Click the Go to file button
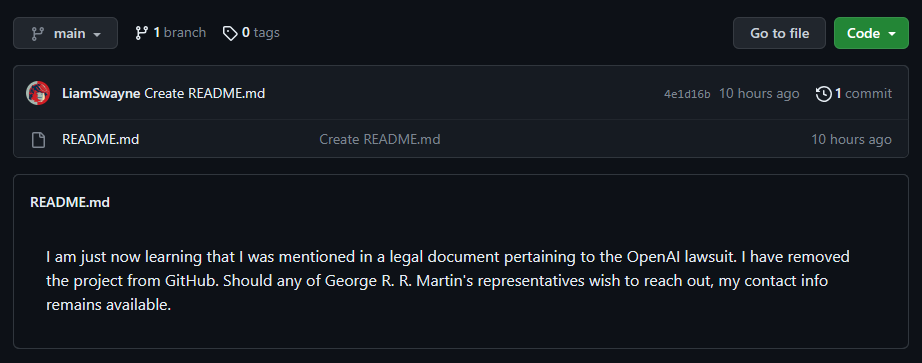The image size is (922, 363). pos(779,33)
